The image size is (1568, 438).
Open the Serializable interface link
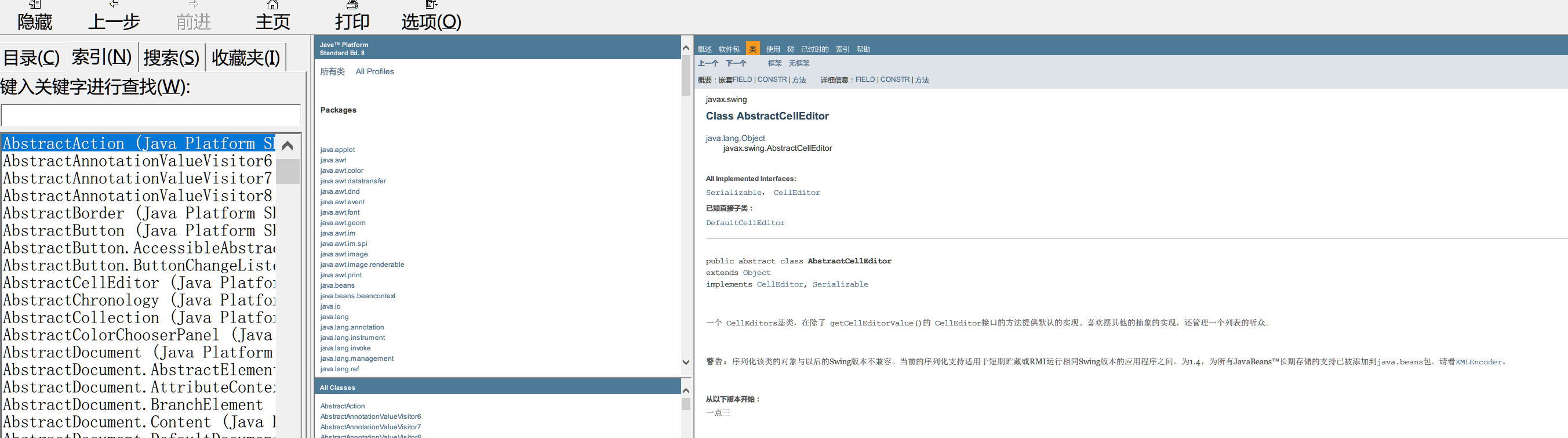click(x=733, y=193)
